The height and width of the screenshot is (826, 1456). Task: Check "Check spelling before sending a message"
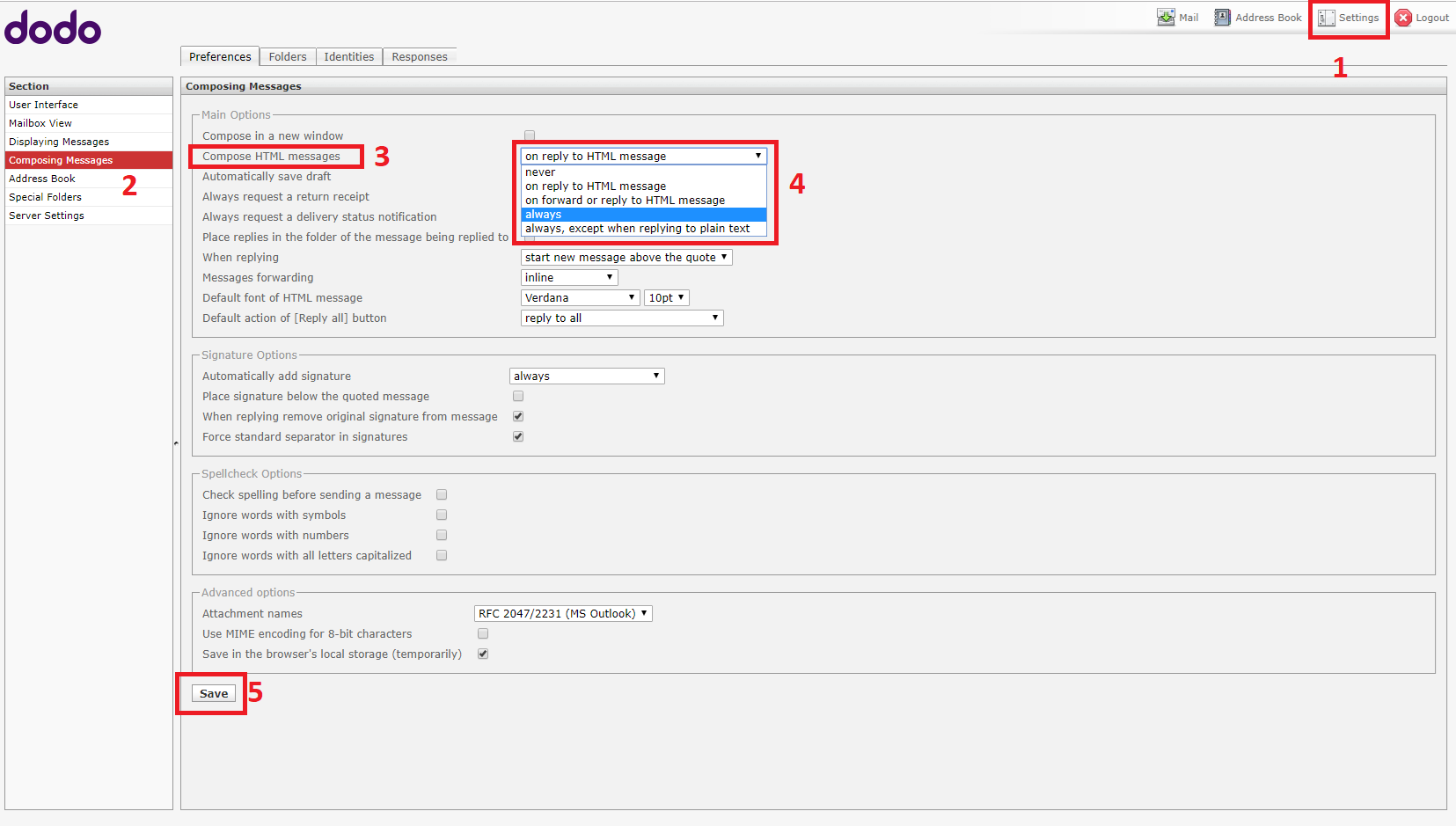click(x=441, y=494)
